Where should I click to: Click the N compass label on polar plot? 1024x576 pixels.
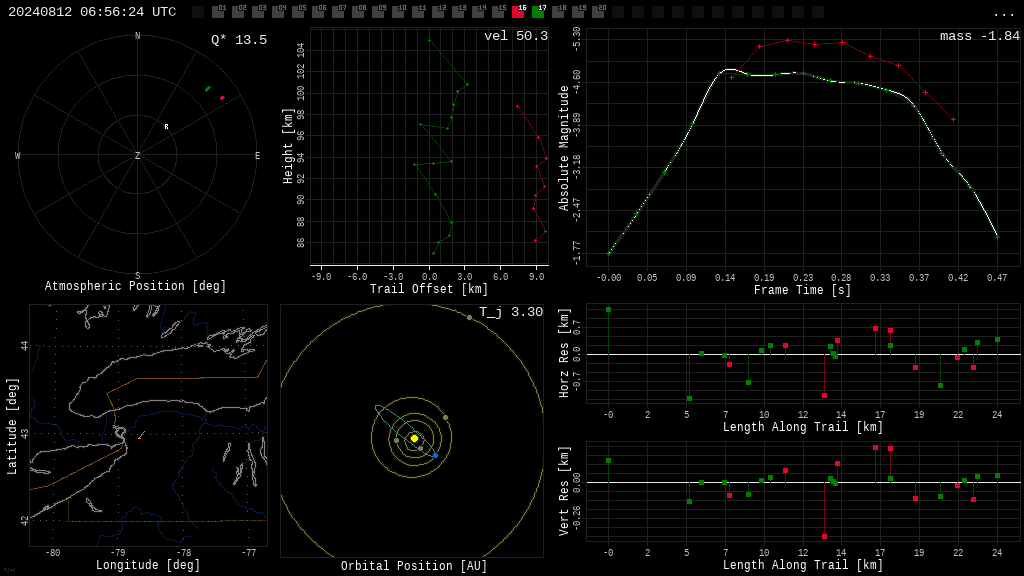[137, 36]
